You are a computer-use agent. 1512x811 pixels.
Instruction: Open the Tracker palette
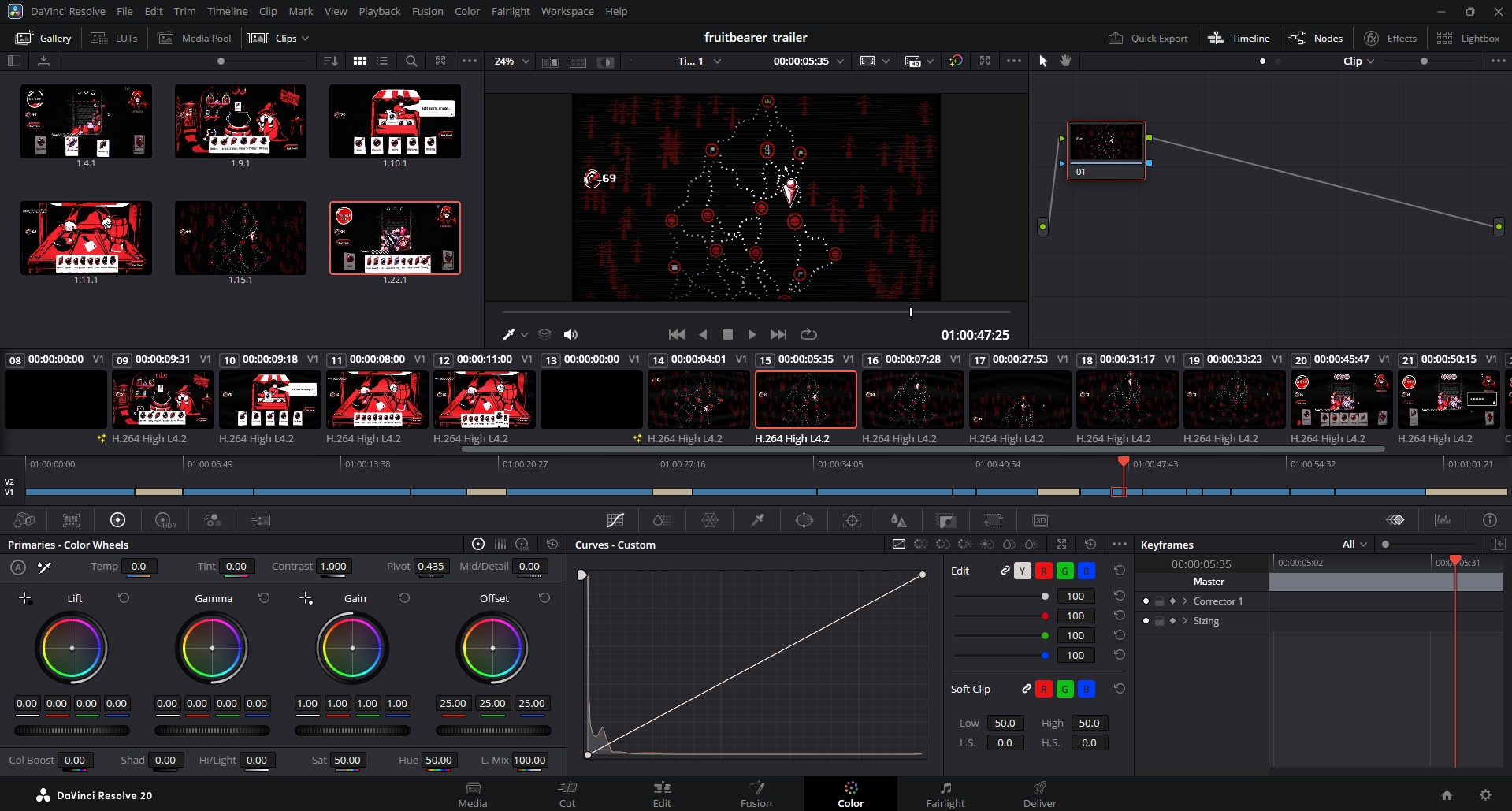click(x=852, y=520)
